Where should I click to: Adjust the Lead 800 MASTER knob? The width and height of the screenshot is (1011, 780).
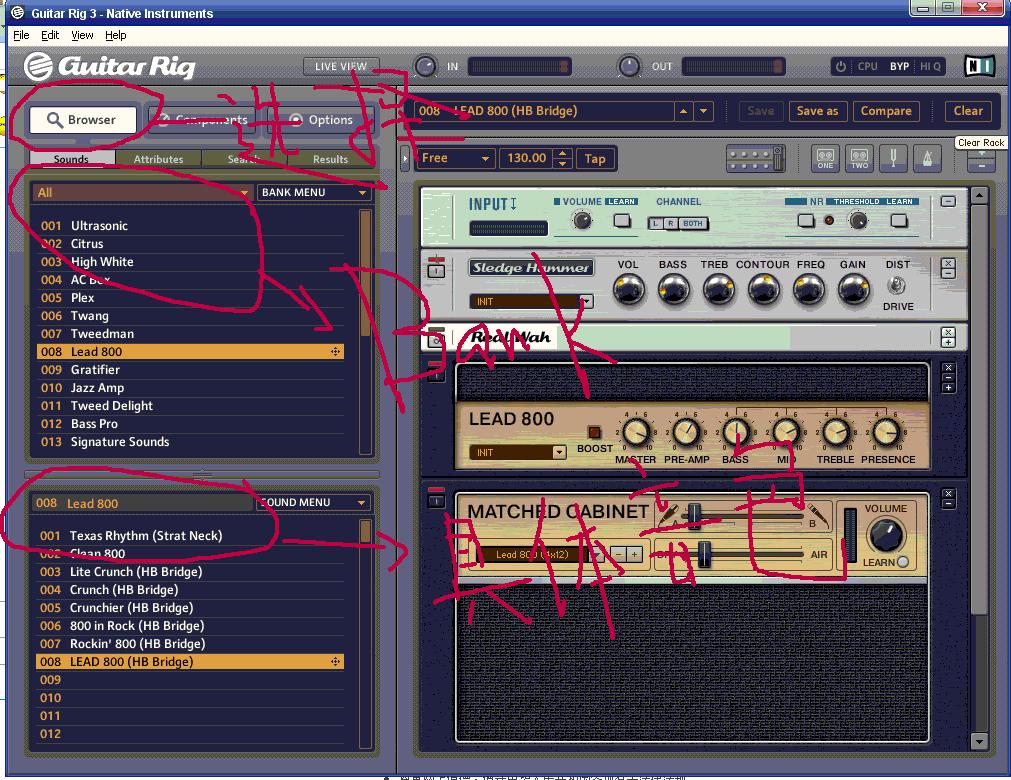click(636, 433)
